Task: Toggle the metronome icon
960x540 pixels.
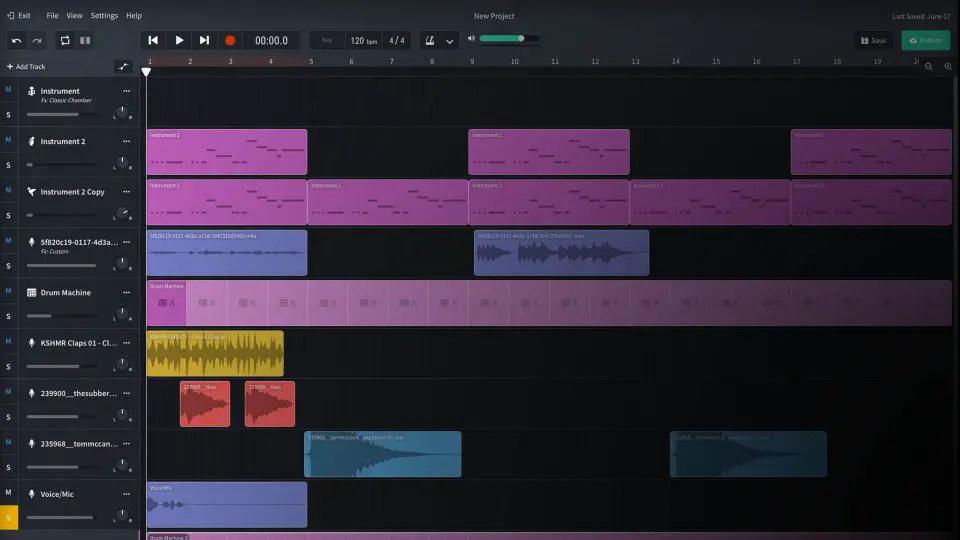Action: click(430, 40)
